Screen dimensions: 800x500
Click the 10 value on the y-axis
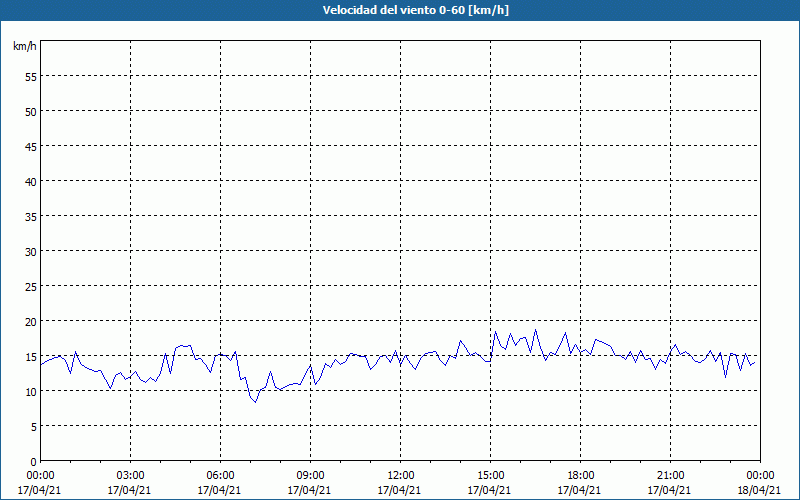[31, 392]
